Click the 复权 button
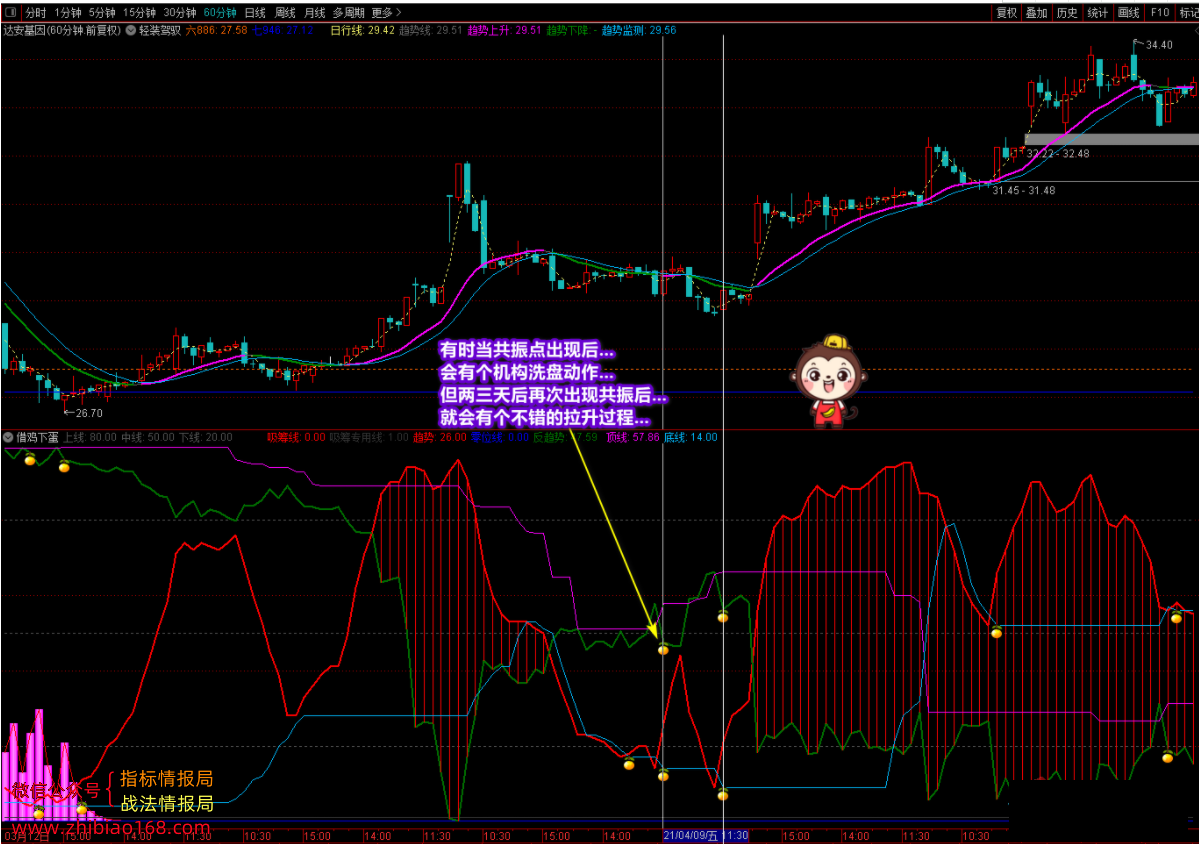 pyautogui.click(x=1006, y=13)
